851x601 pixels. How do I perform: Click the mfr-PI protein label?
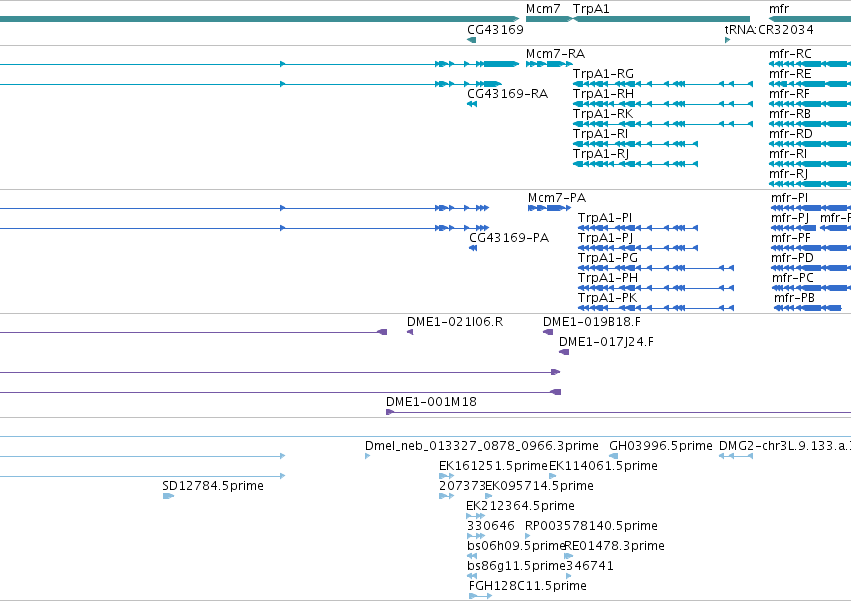[x=789, y=198]
